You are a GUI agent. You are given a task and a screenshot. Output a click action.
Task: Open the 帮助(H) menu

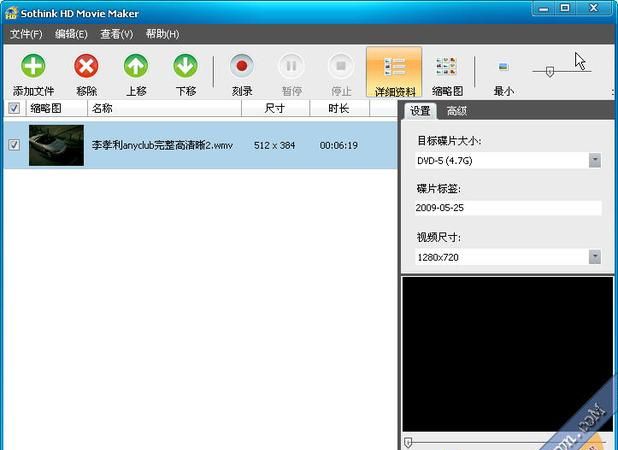click(x=162, y=34)
